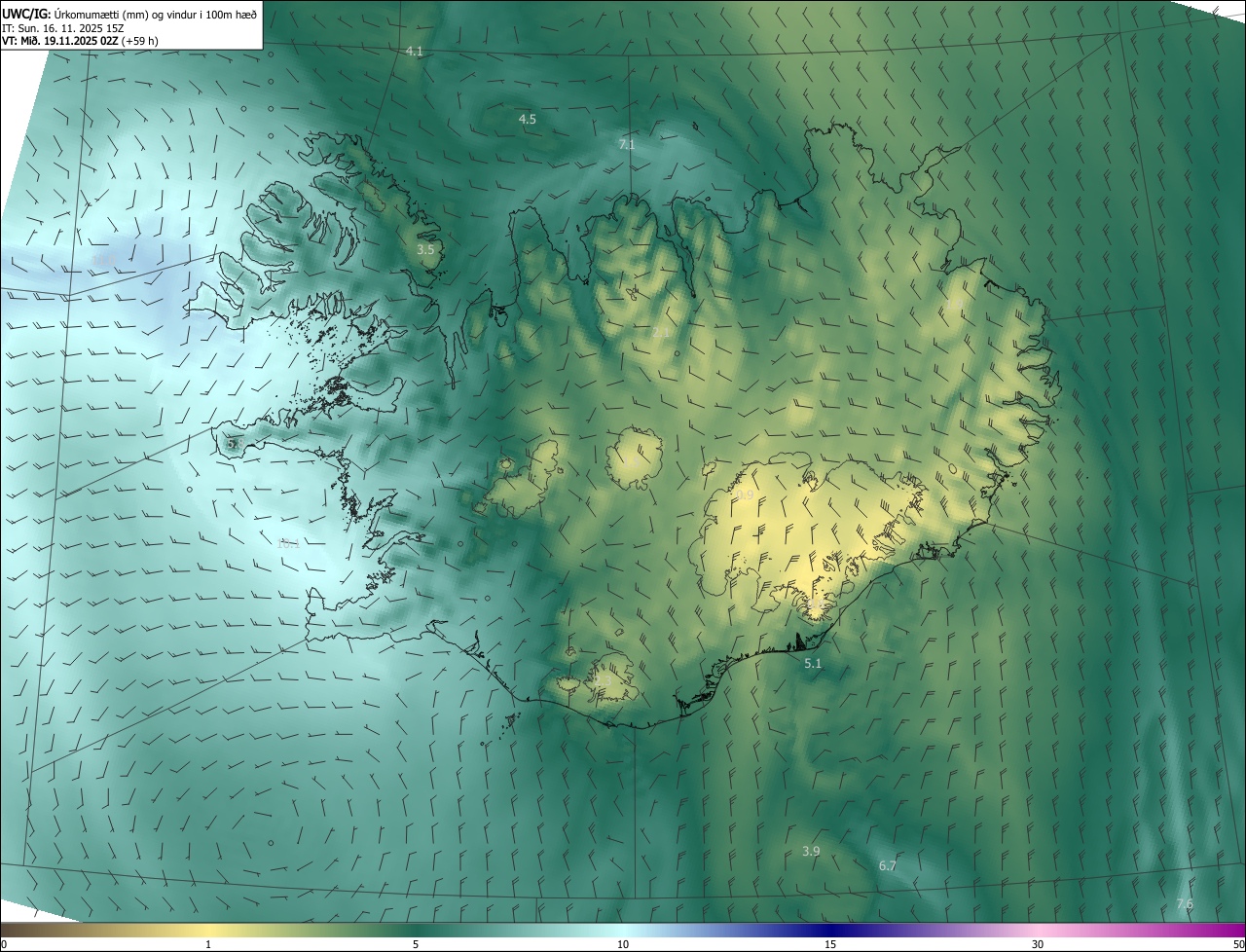The image size is (1246, 952).
Task: Click the 30 tick on the color scale
Action: [1038, 944]
